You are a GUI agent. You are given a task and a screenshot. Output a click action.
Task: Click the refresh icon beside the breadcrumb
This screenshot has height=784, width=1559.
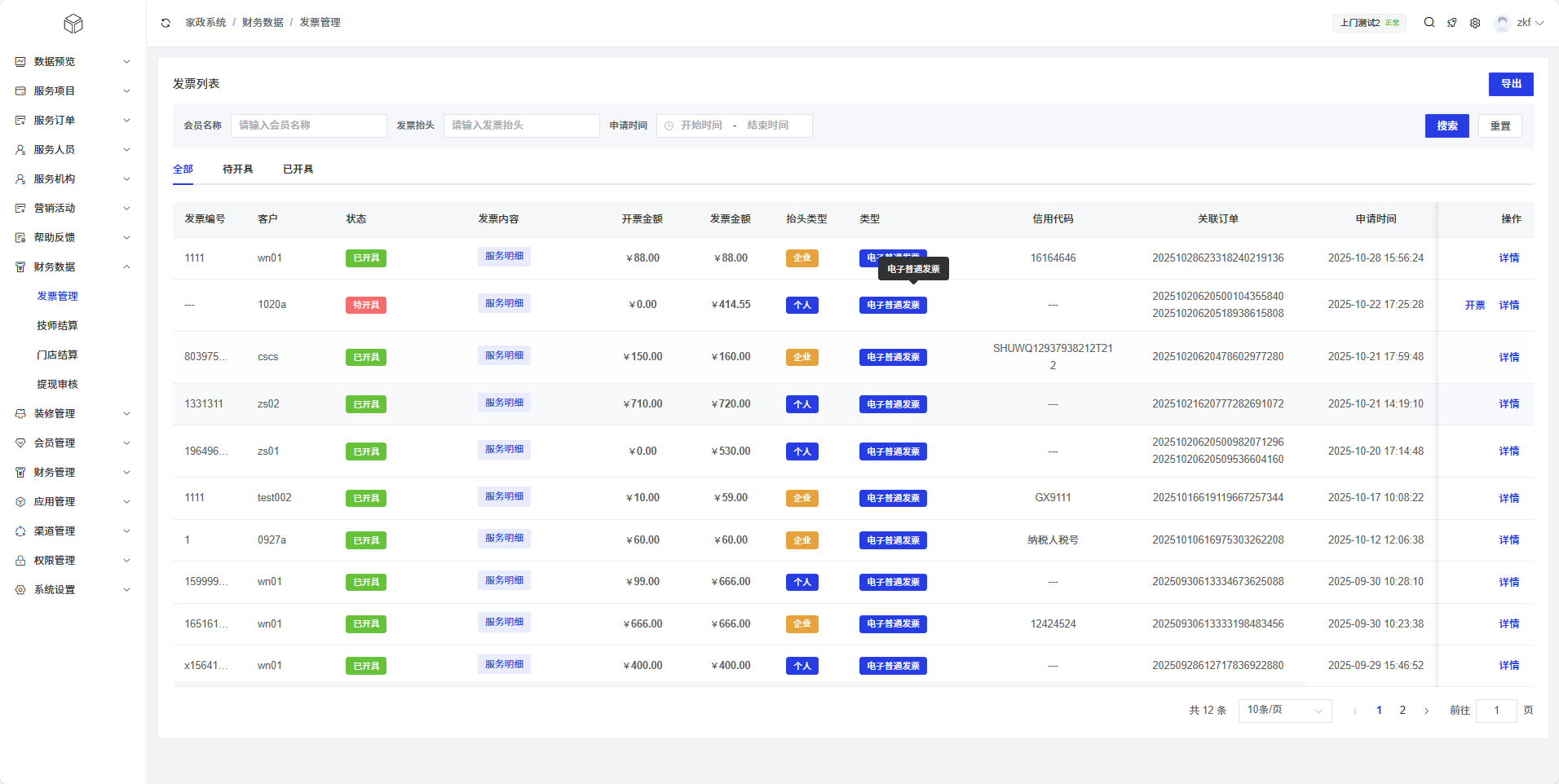coord(166,23)
